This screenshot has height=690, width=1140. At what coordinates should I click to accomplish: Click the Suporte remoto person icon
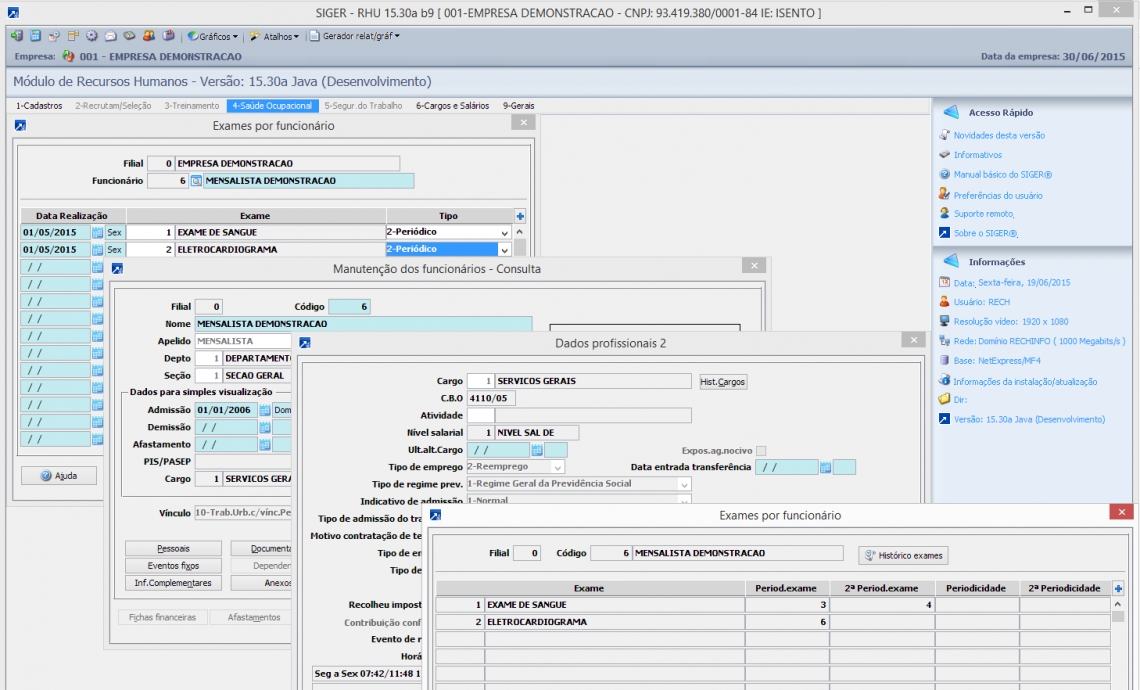click(x=944, y=213)
